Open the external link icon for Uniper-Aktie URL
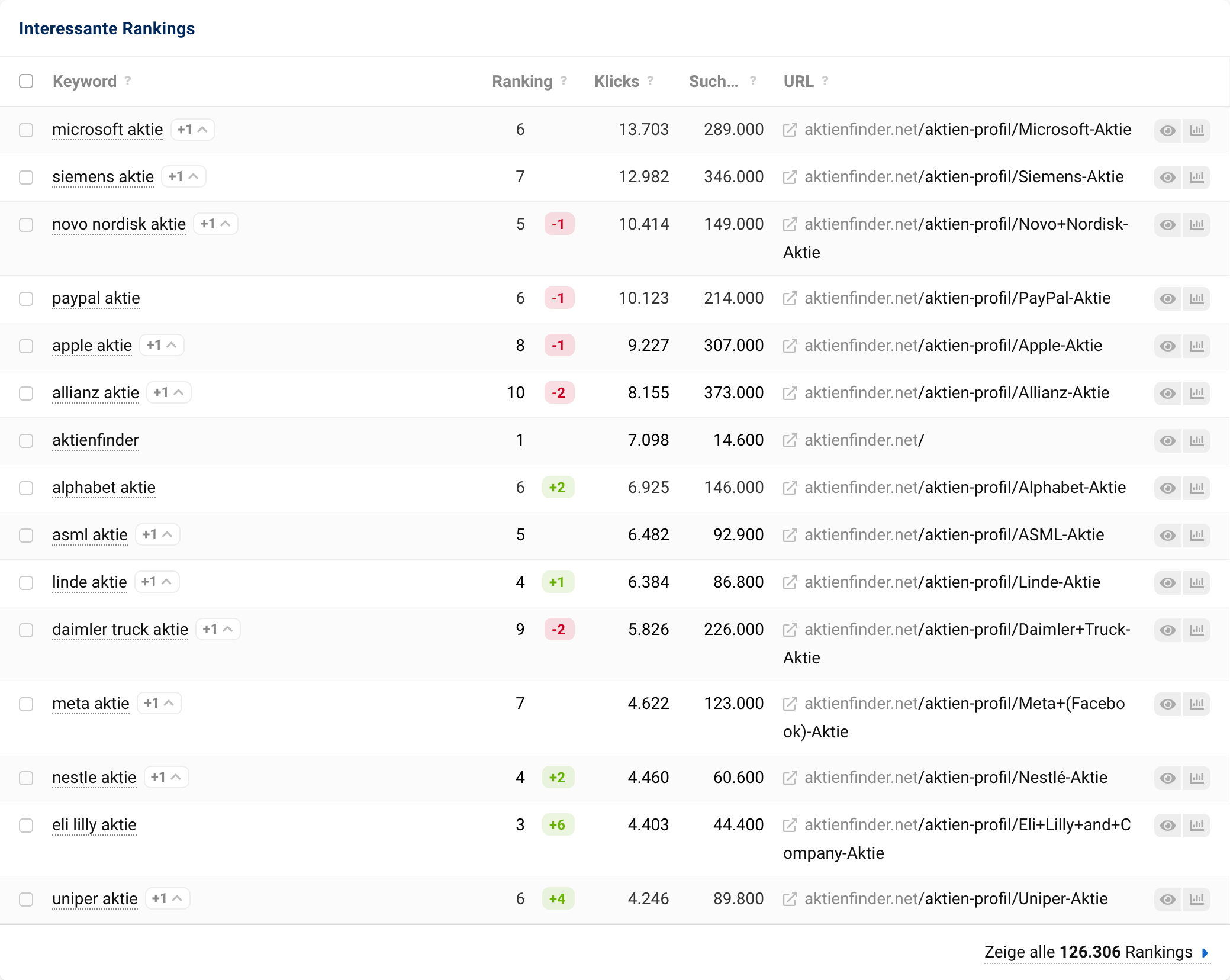The image size is (1230, 980). [790, 899]
